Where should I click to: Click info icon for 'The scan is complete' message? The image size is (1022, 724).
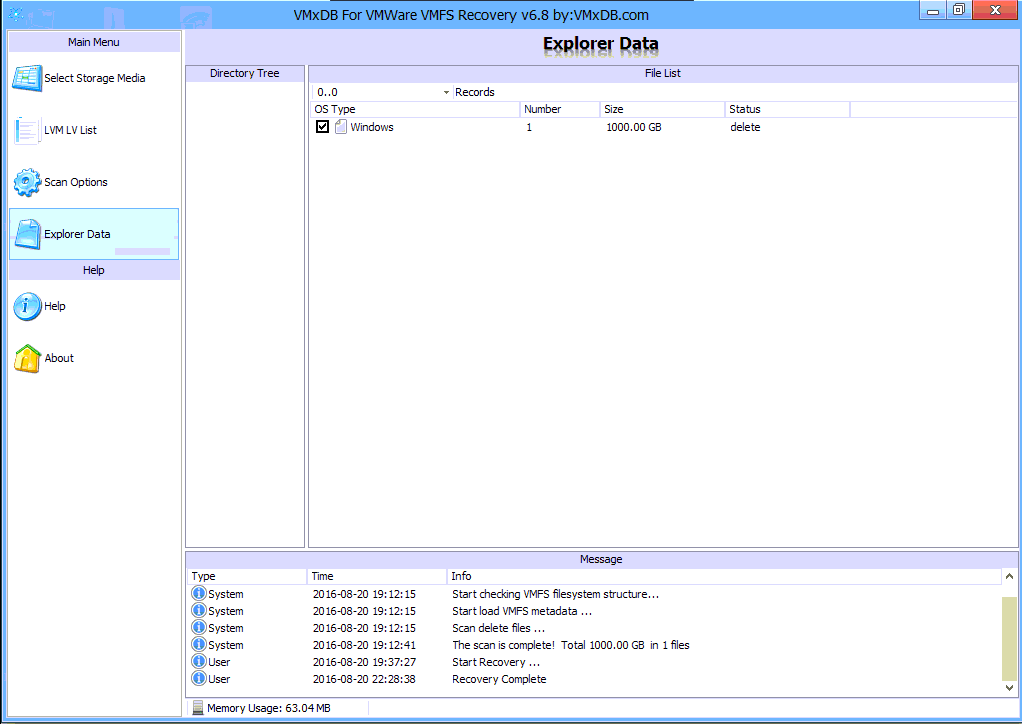tap(199, 644)
